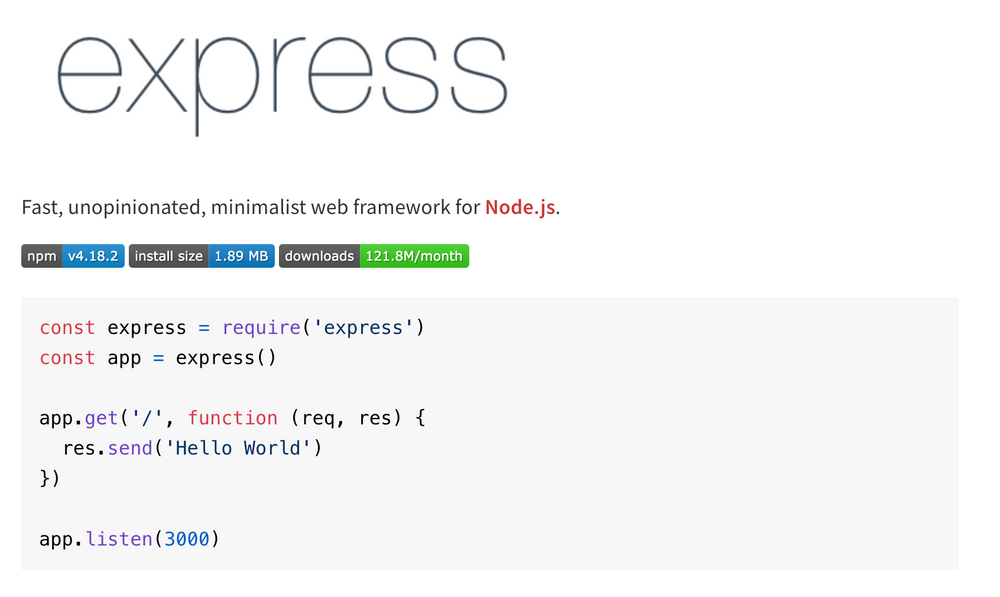Screen dimensions: 1000x597
Task: Click the const keyword in the first line
Action: click(x=66, y=327)
